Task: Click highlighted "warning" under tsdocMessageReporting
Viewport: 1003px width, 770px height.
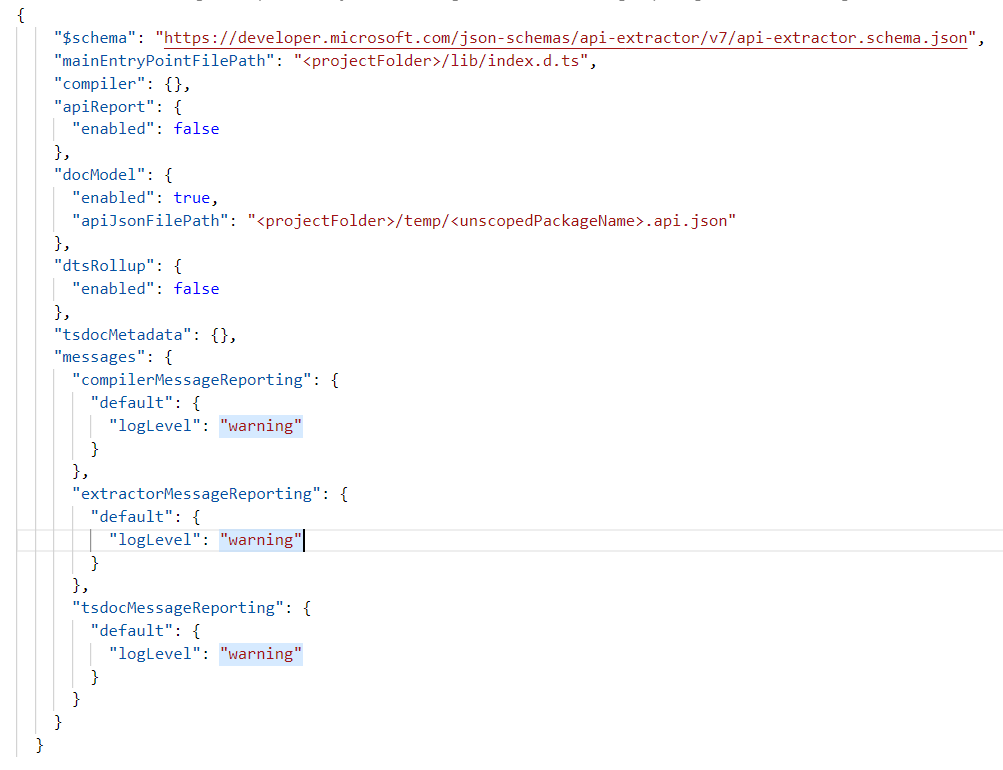Action: point(260,654)
